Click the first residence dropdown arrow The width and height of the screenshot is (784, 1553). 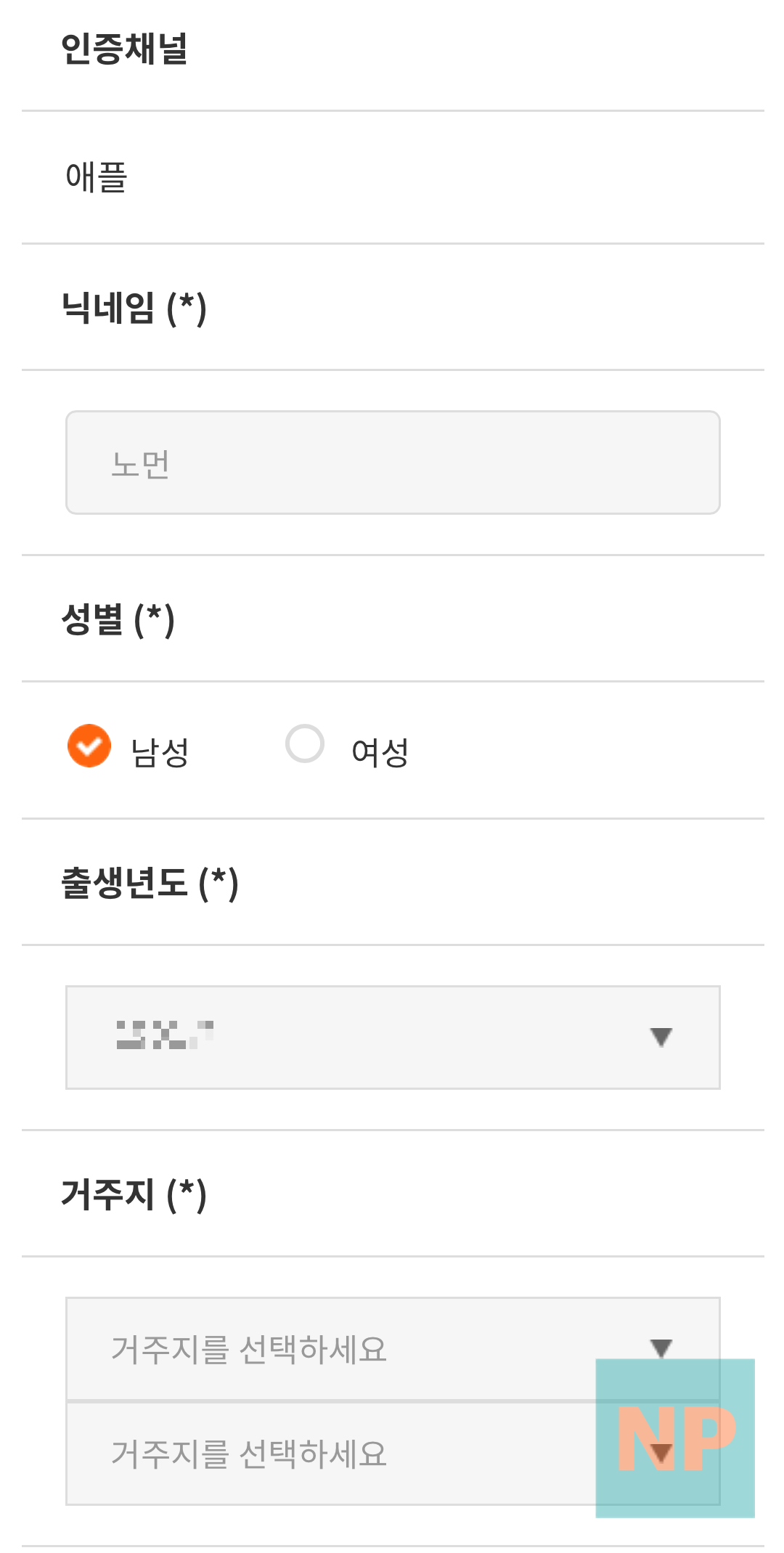pos(661,1349)
